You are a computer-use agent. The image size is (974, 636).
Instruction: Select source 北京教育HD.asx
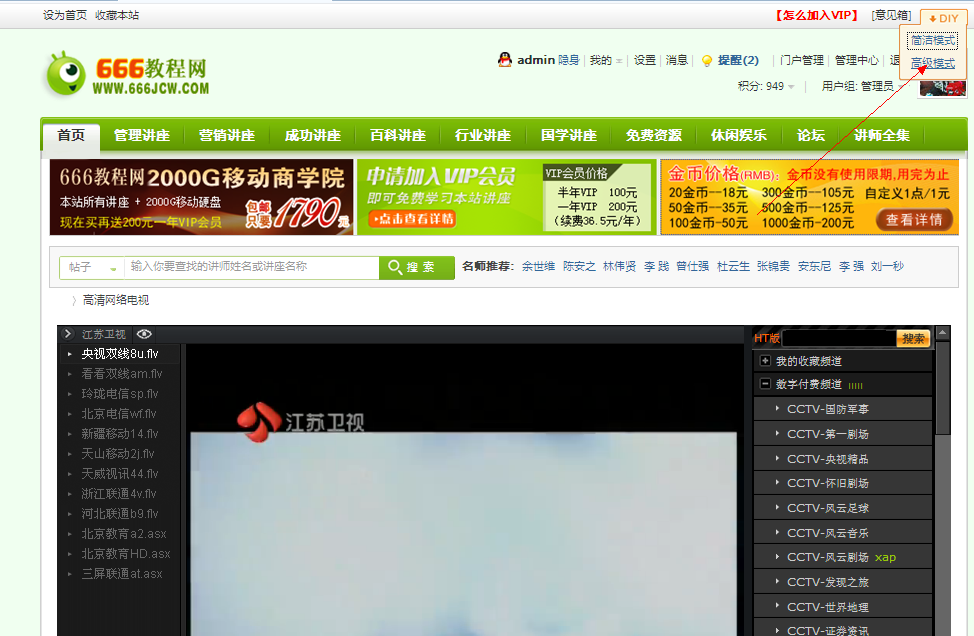coord(125,553)
